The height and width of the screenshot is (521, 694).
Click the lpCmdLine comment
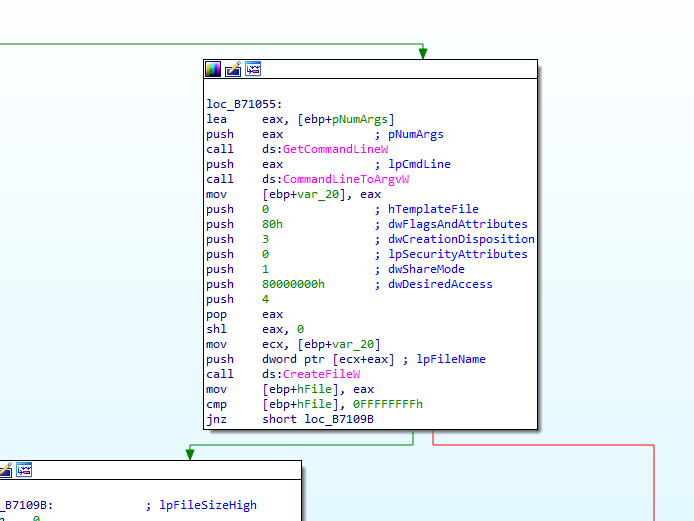pyautogui.click(x=419, y=164)
